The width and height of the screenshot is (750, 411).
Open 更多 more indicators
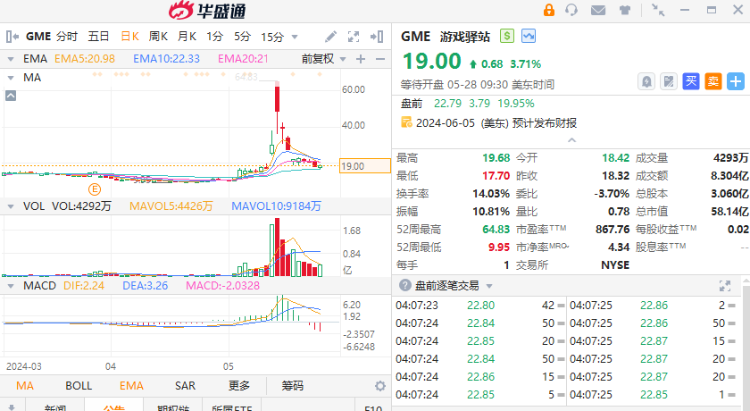[239, 386]
